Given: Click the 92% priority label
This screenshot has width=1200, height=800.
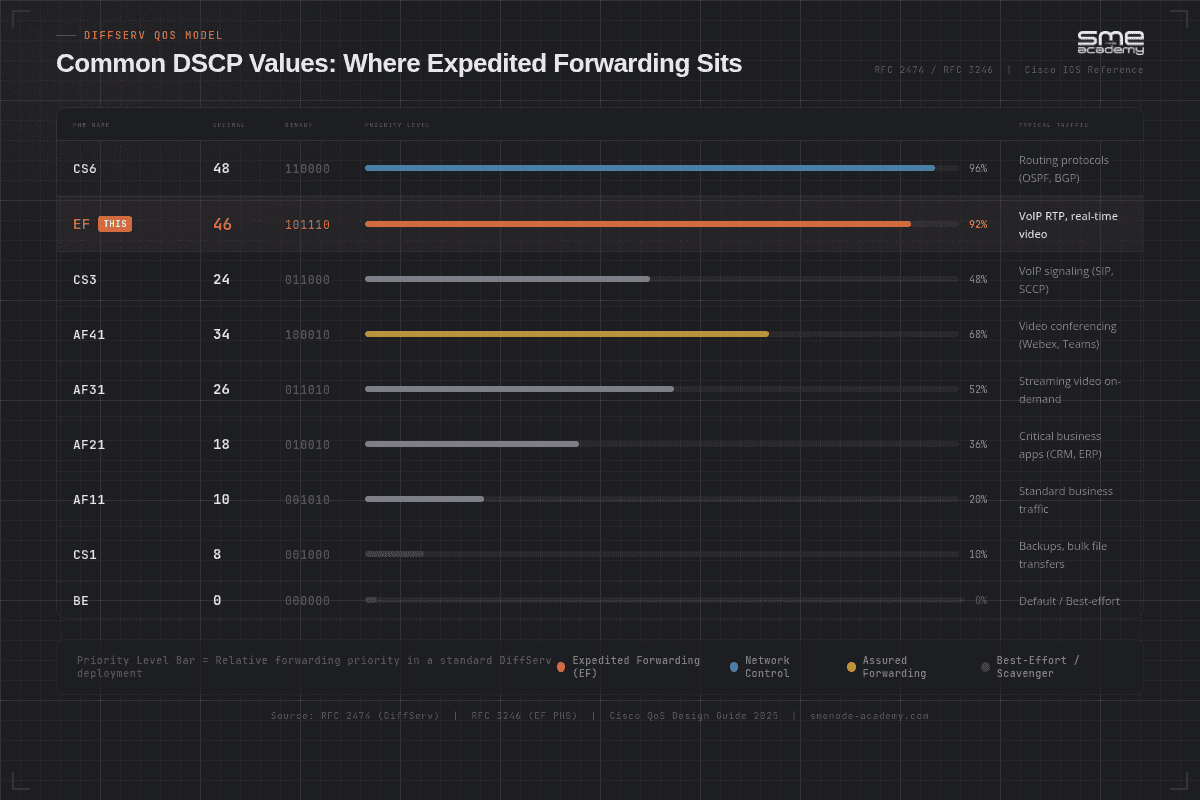Looking at the screenshot, I should pos(978,224).
